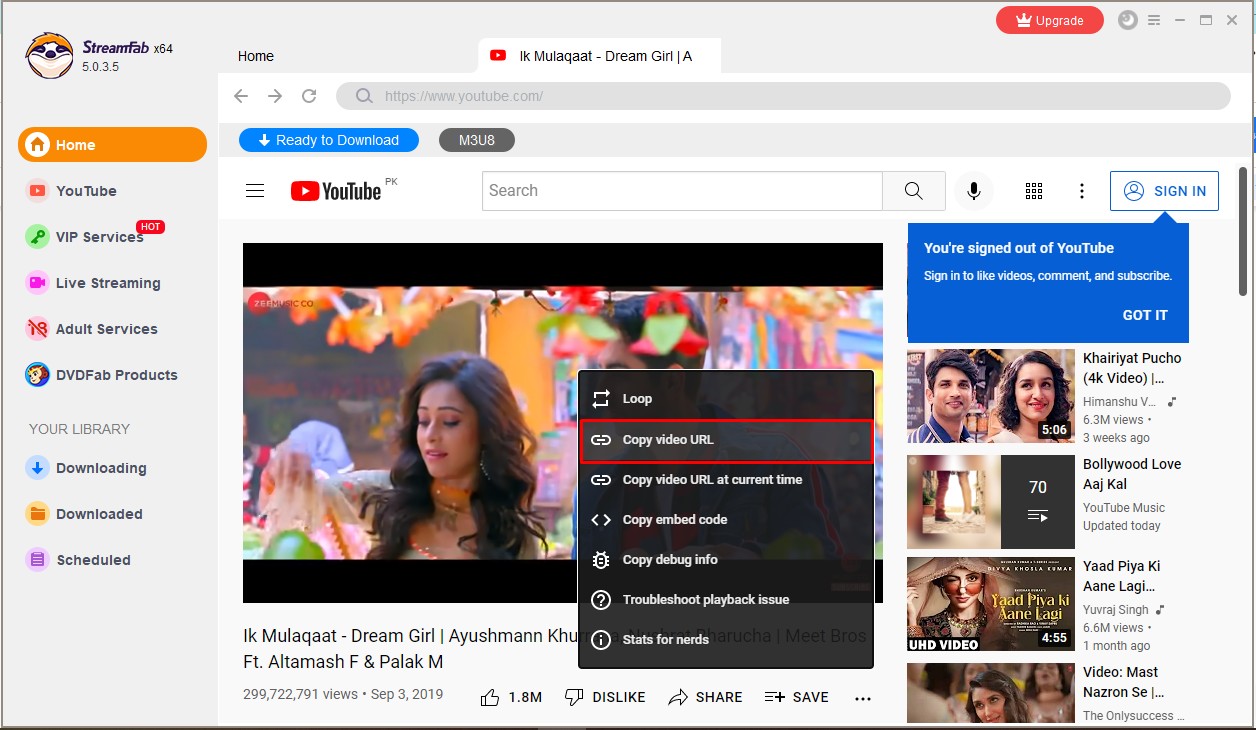Viewport: 1256px width, 730px height.
Task: Choose Copy embed code
Action: [726, 520]
